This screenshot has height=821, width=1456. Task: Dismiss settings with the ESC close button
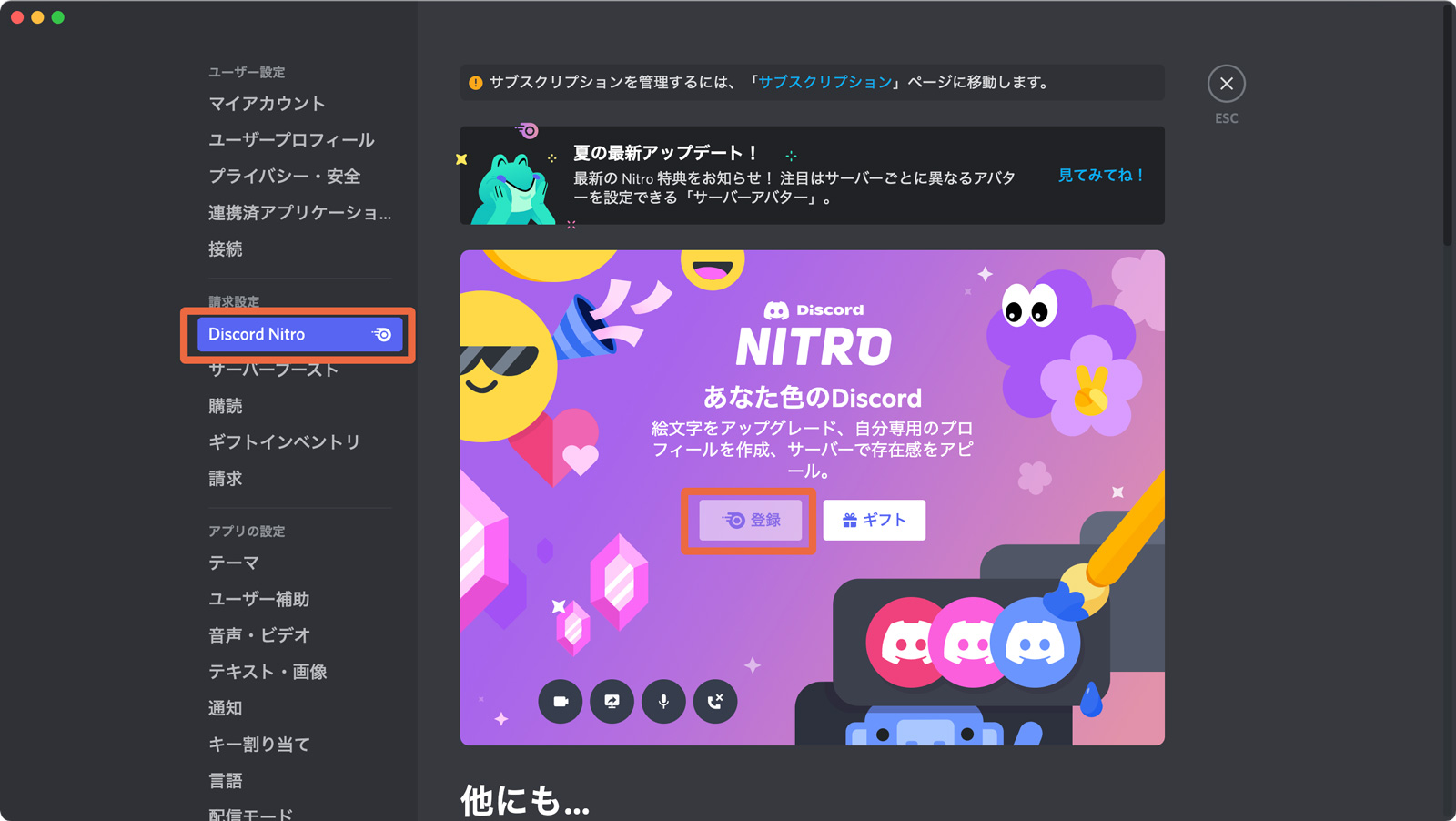click(1226, 83)
